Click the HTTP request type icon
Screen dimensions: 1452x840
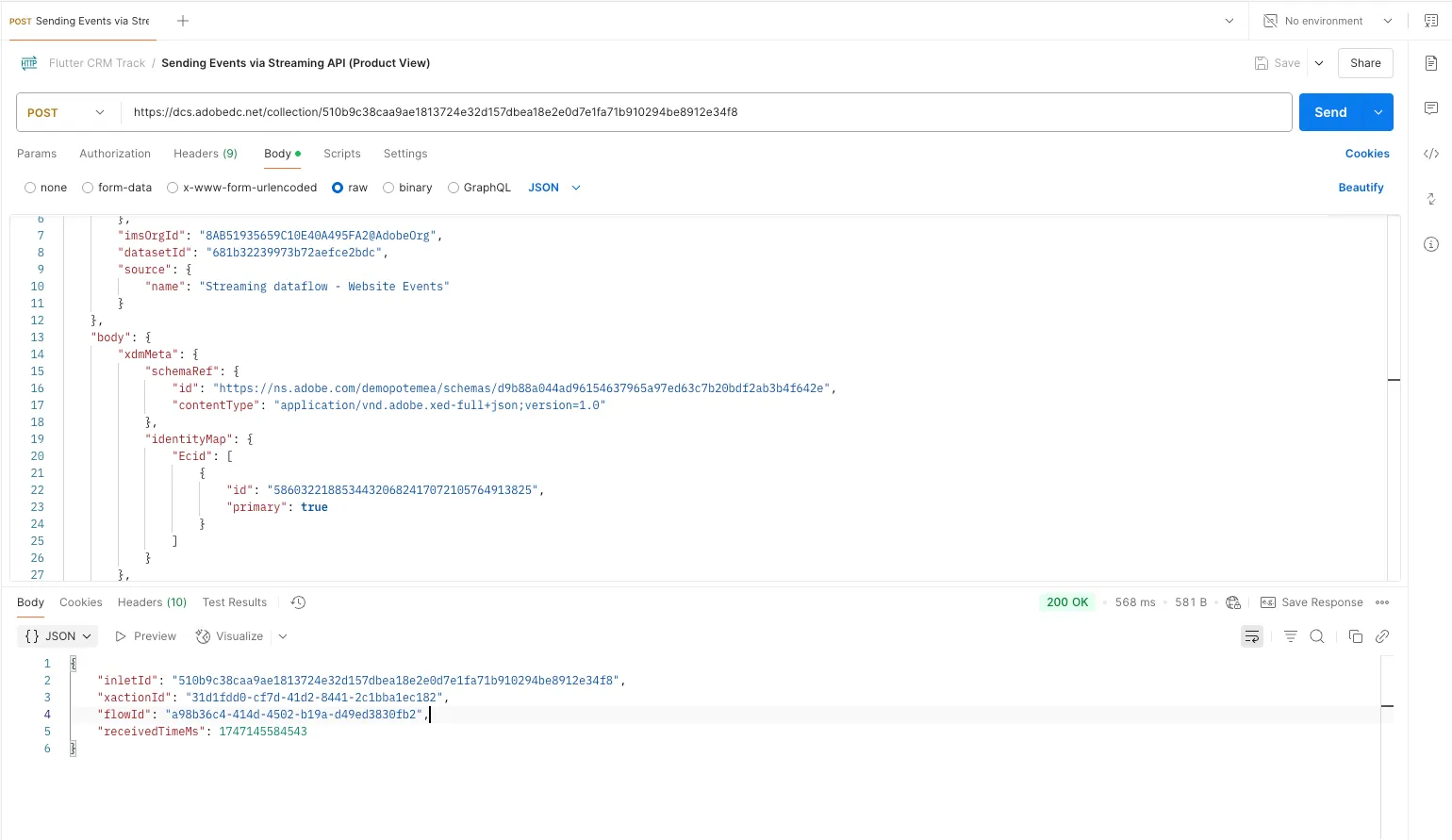pos(29,63)
